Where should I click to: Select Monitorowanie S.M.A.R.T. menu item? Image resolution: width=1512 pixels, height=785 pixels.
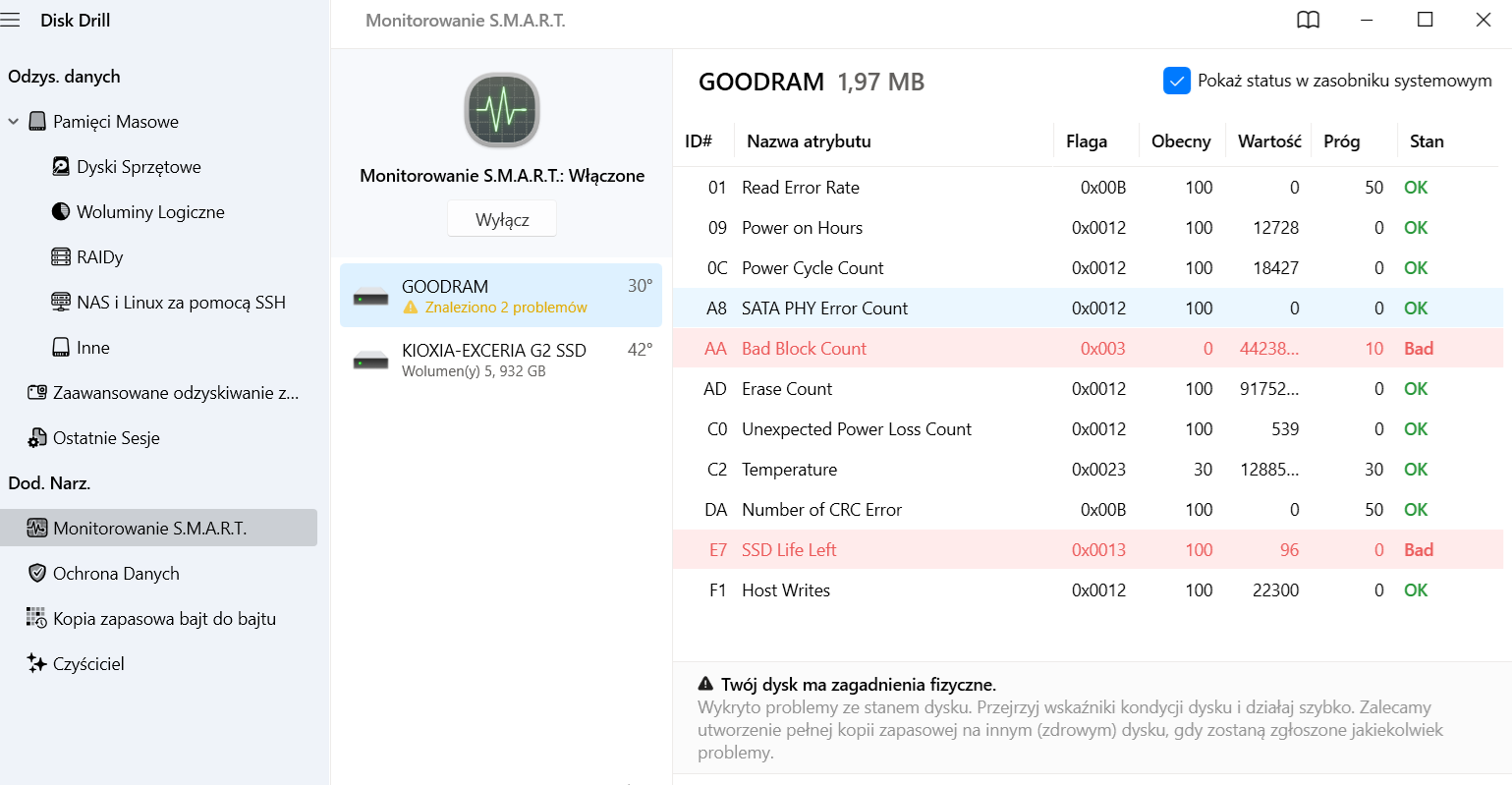pos(158,528)
